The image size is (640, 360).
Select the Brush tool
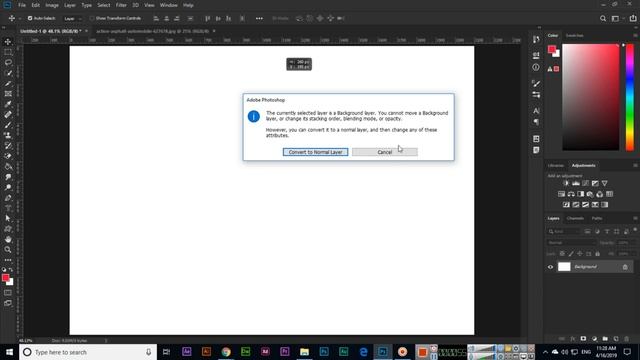tap(8, 125)
